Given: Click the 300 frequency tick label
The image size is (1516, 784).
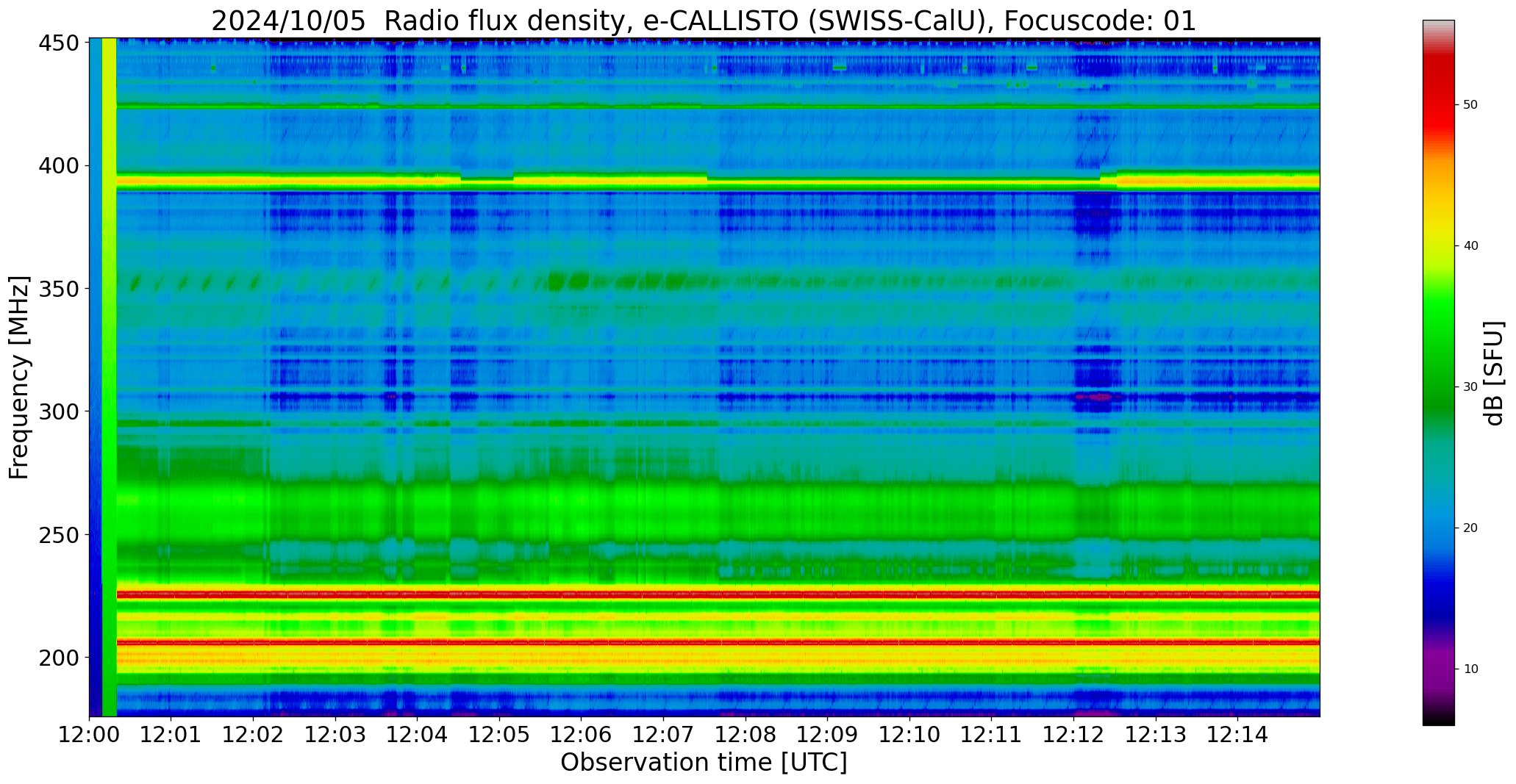Looking at the screenshot, I should coord(58,411).
